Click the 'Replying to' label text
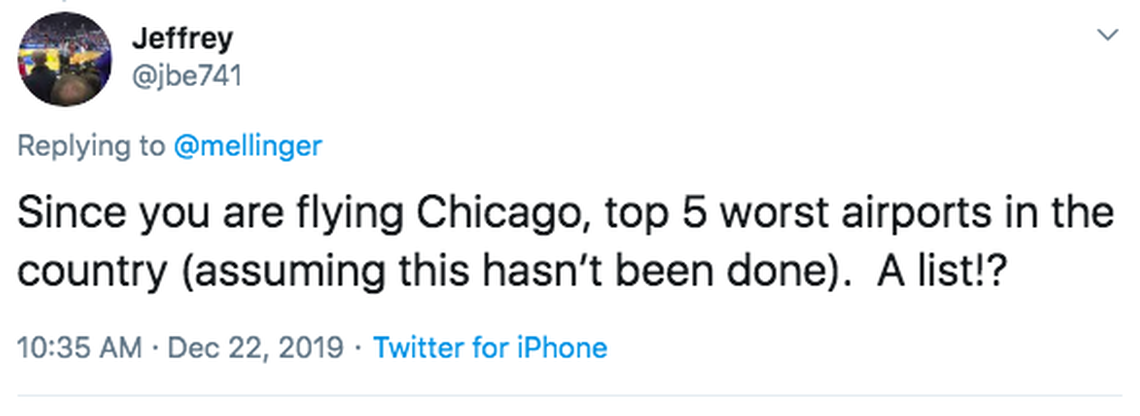1140x416 pixels. point(90,146)
